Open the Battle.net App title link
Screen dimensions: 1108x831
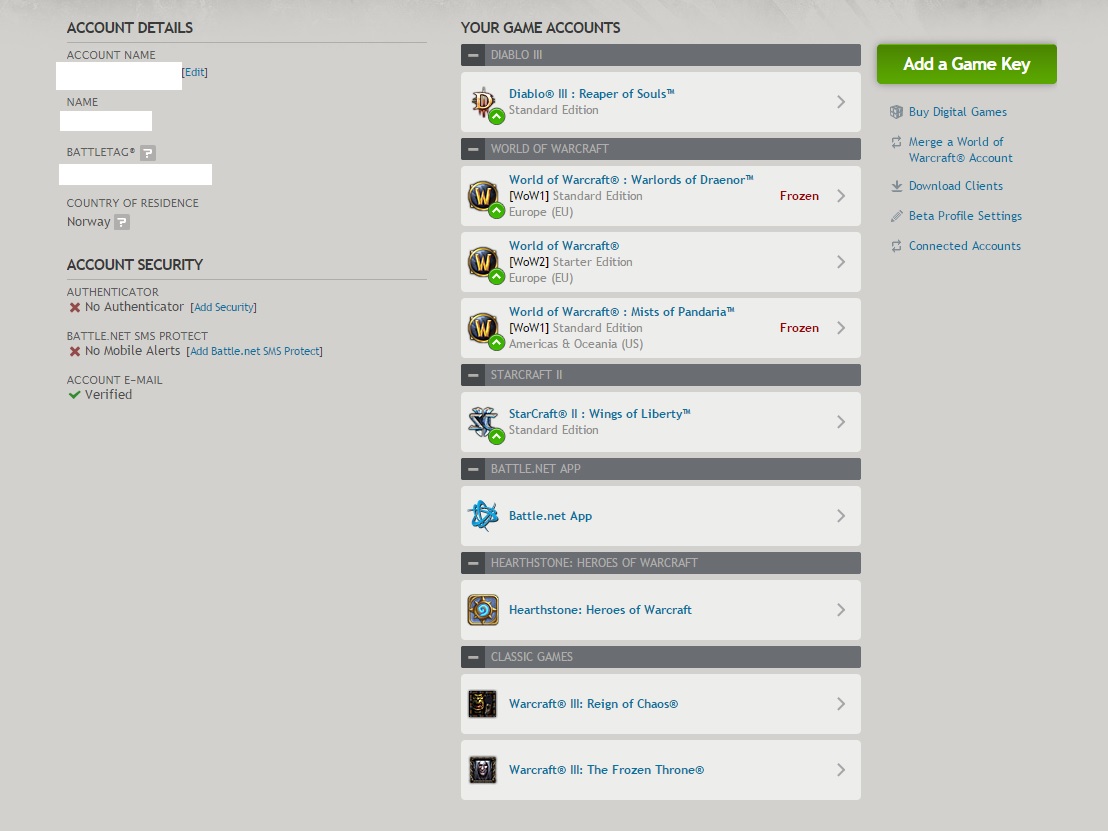point(550,516)
